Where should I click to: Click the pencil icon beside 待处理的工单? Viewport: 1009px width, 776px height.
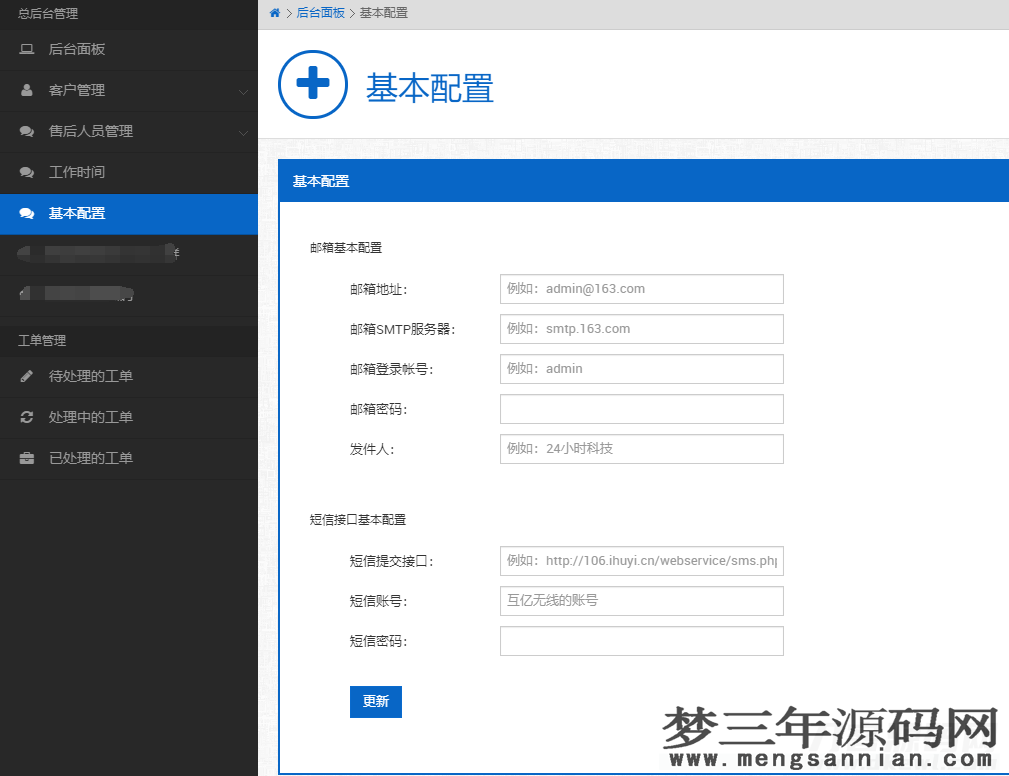(x=25, y=377)
